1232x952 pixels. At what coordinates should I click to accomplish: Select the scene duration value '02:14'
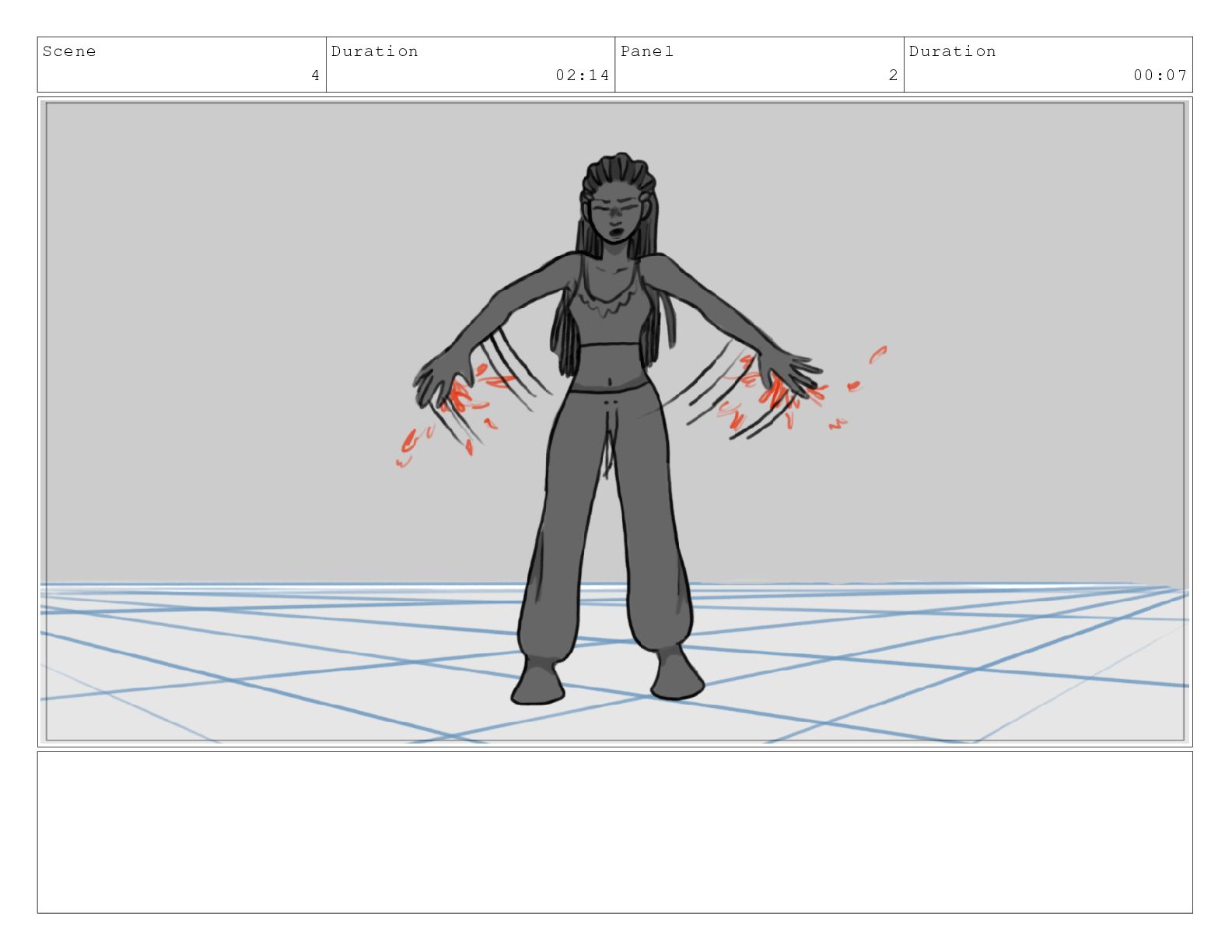pos(583,75)
